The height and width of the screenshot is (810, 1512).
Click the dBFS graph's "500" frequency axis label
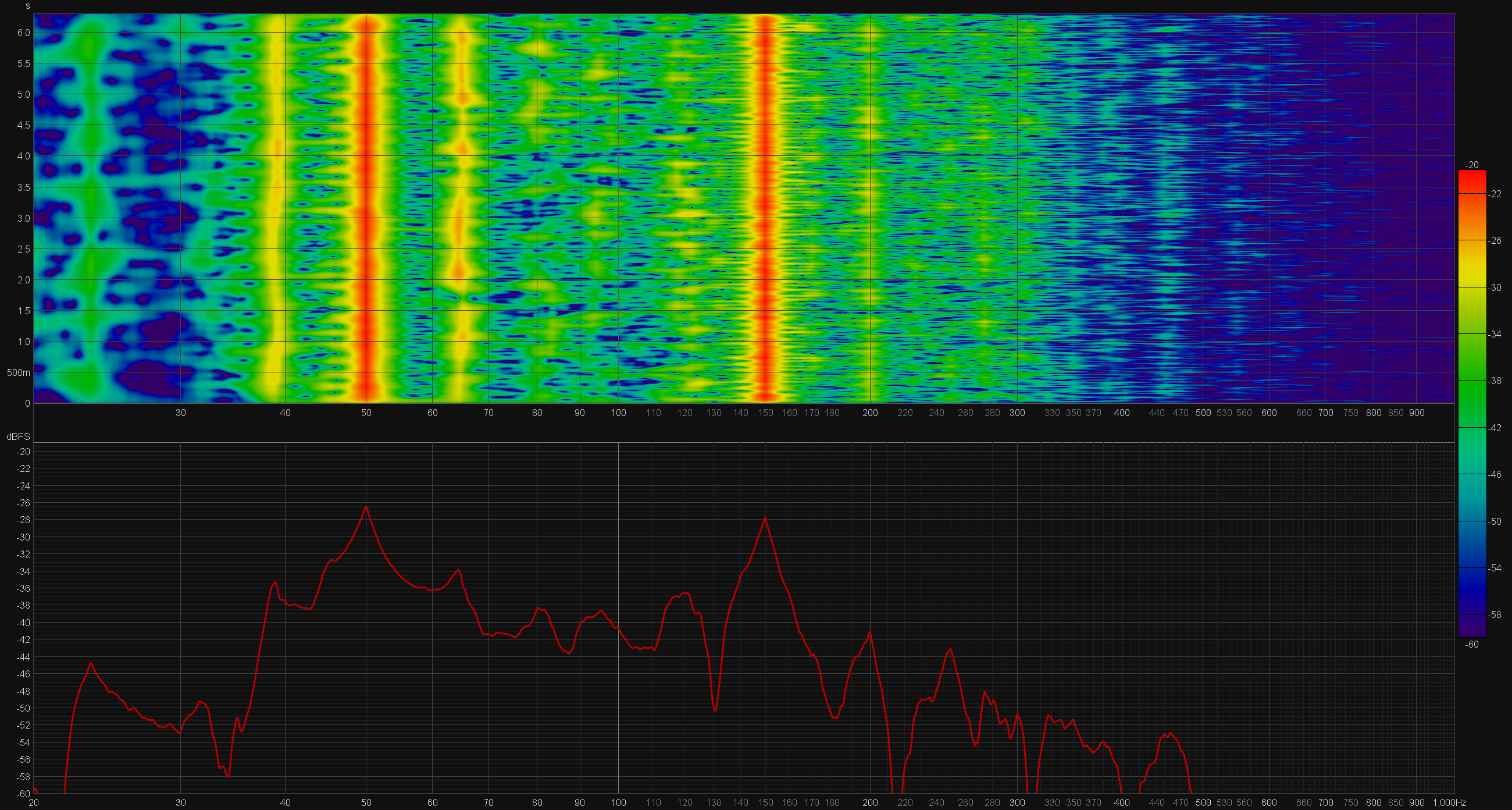(x=1203, y=802)
